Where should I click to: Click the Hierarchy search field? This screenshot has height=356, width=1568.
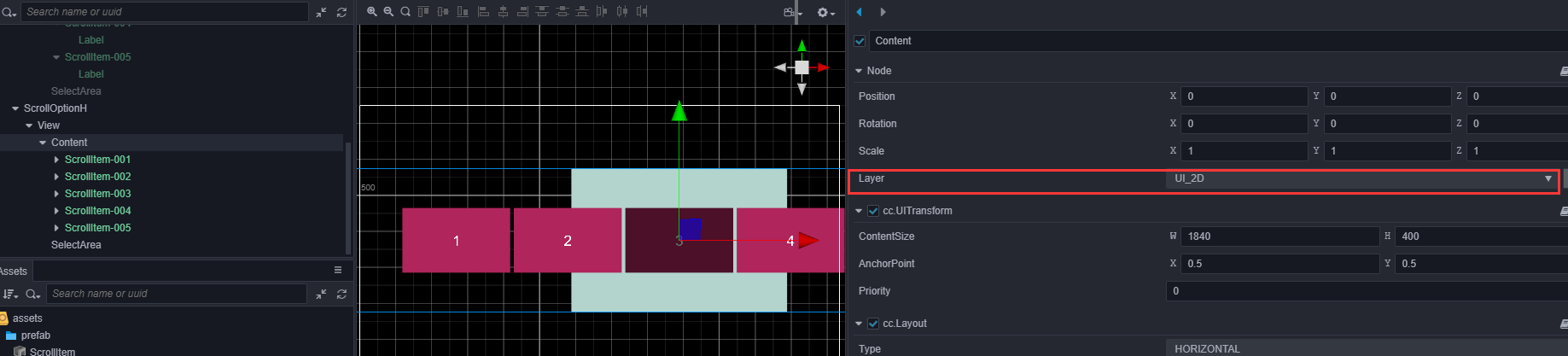pos(165,12)
